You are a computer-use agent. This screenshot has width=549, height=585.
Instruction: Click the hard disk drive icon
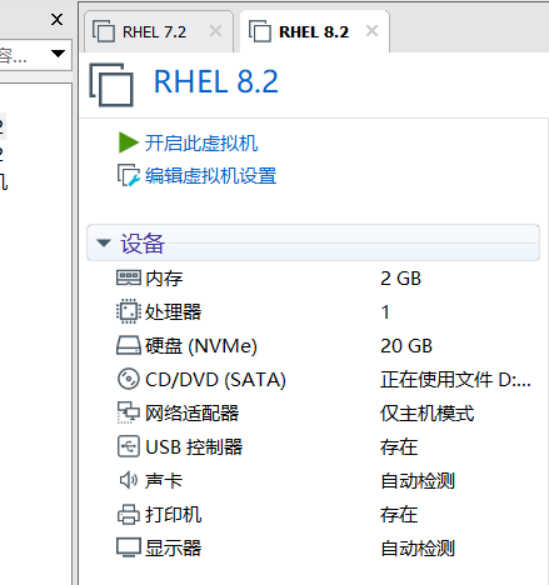(128, 345)
